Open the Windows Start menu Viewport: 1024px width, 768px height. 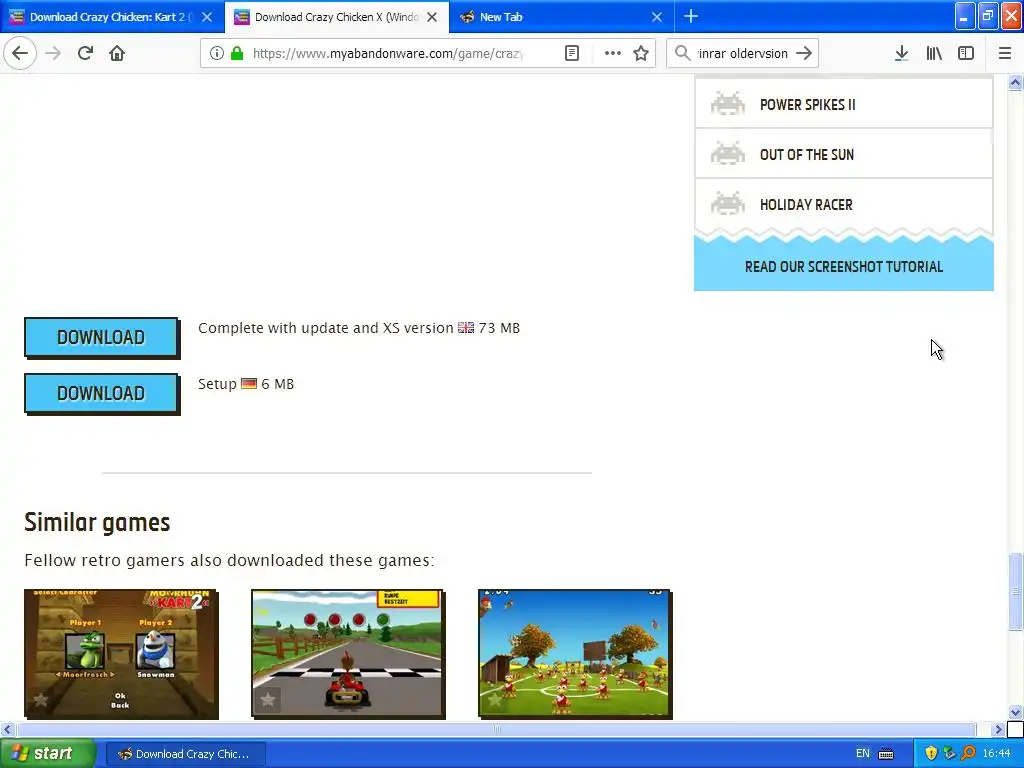pyautogui.click(x=47, y=753)
